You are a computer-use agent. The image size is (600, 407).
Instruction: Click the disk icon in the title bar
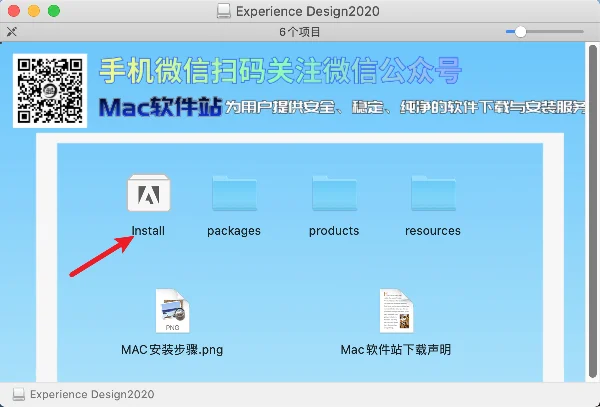point(223,11)
